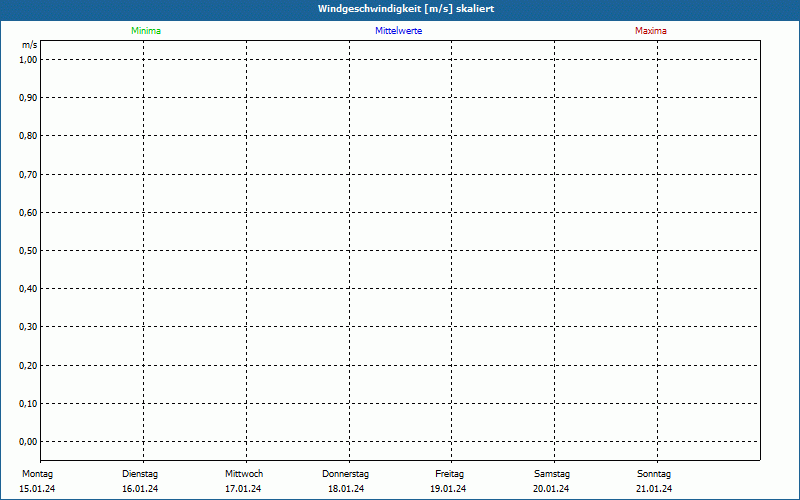Image resolution: width=800 pixels, height=500 pixels.
Task: Click the 0,00 y-axis label
Action: (28, 441)
